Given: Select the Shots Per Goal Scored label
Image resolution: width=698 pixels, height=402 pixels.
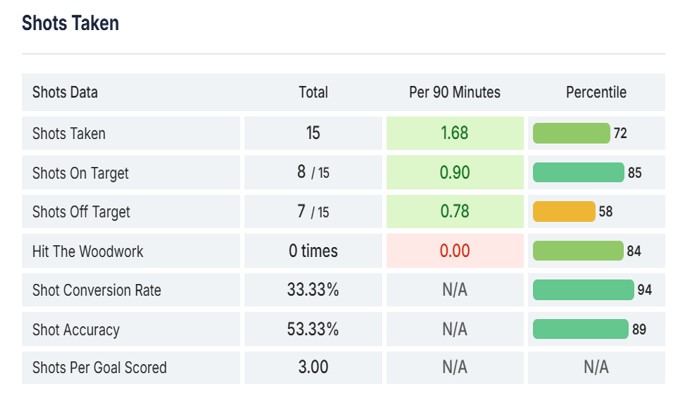Looking at the screenshot, I should pos(99,367).
